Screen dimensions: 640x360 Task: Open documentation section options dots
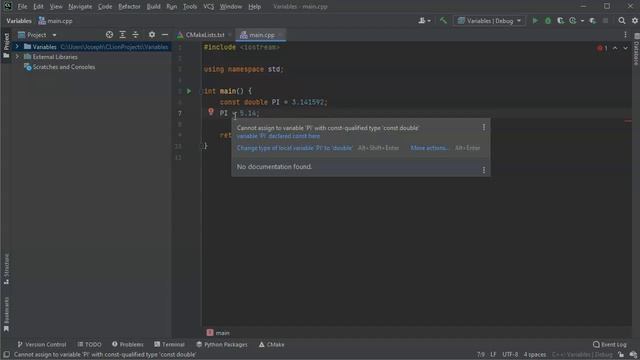tap(484, 170)
